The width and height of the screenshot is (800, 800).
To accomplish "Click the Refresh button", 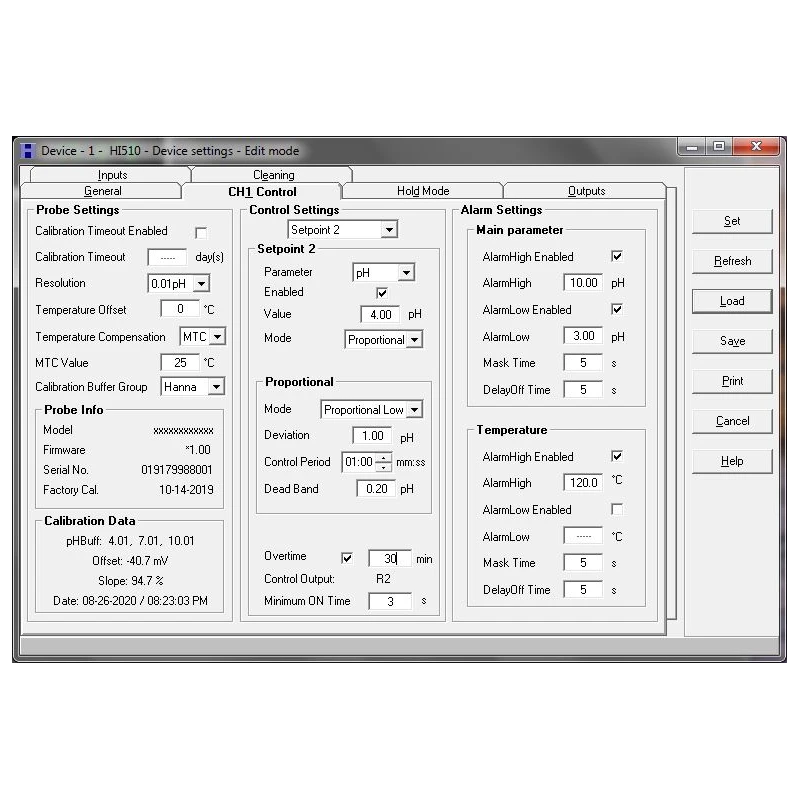I will 731,261.
